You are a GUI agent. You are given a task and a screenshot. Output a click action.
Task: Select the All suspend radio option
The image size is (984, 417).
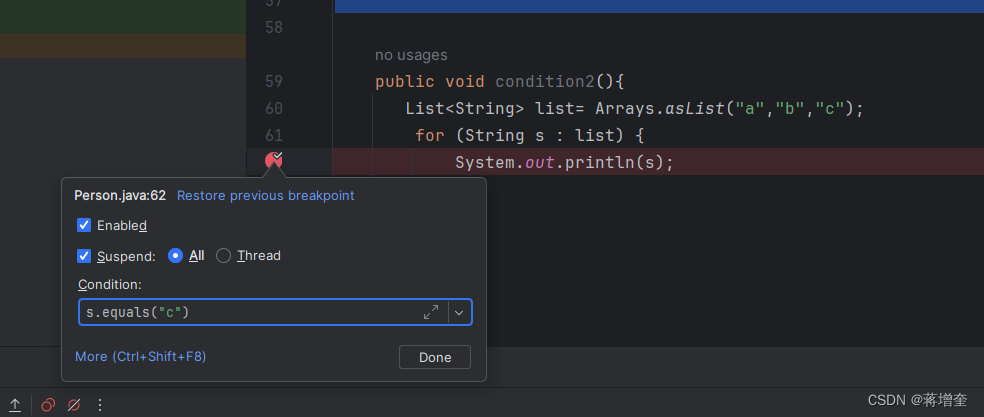(176, 256)
